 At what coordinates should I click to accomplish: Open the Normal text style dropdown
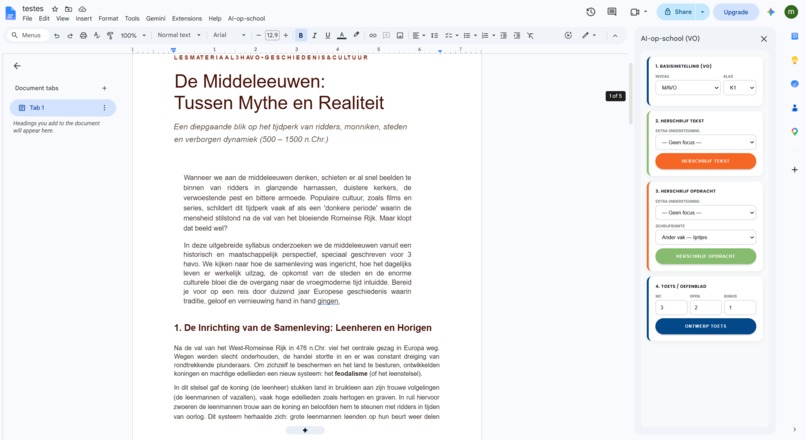(179, 35)
